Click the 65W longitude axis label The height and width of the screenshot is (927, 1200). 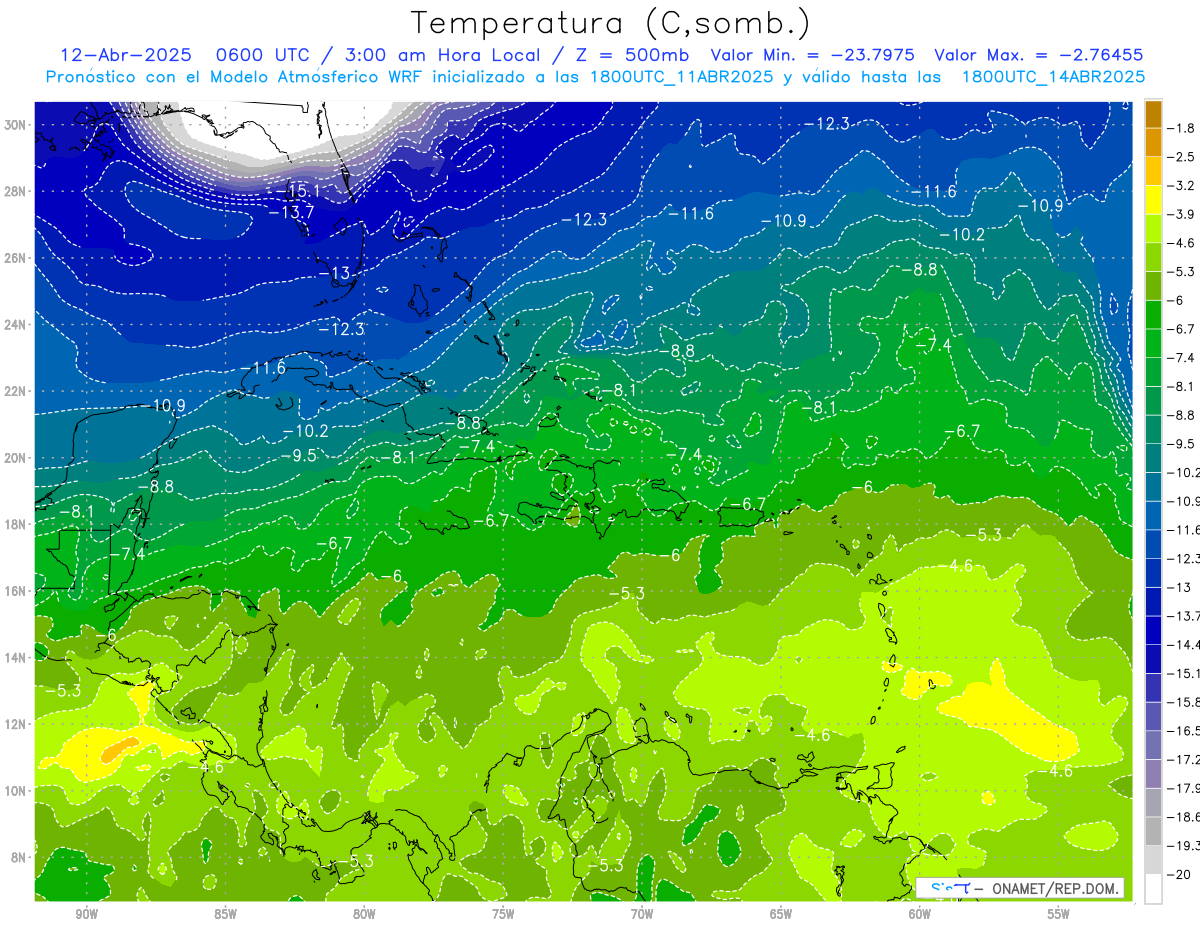pyautogui.click(x=781, y=914)
